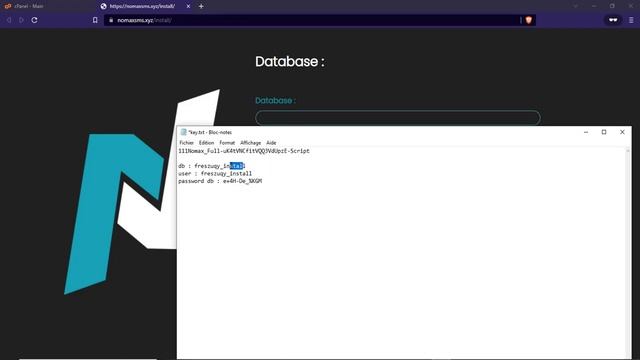Viewport: 640px width, 360px height.
Task: Click the Nomax_Full license key line
Action: tap(244, 151)
